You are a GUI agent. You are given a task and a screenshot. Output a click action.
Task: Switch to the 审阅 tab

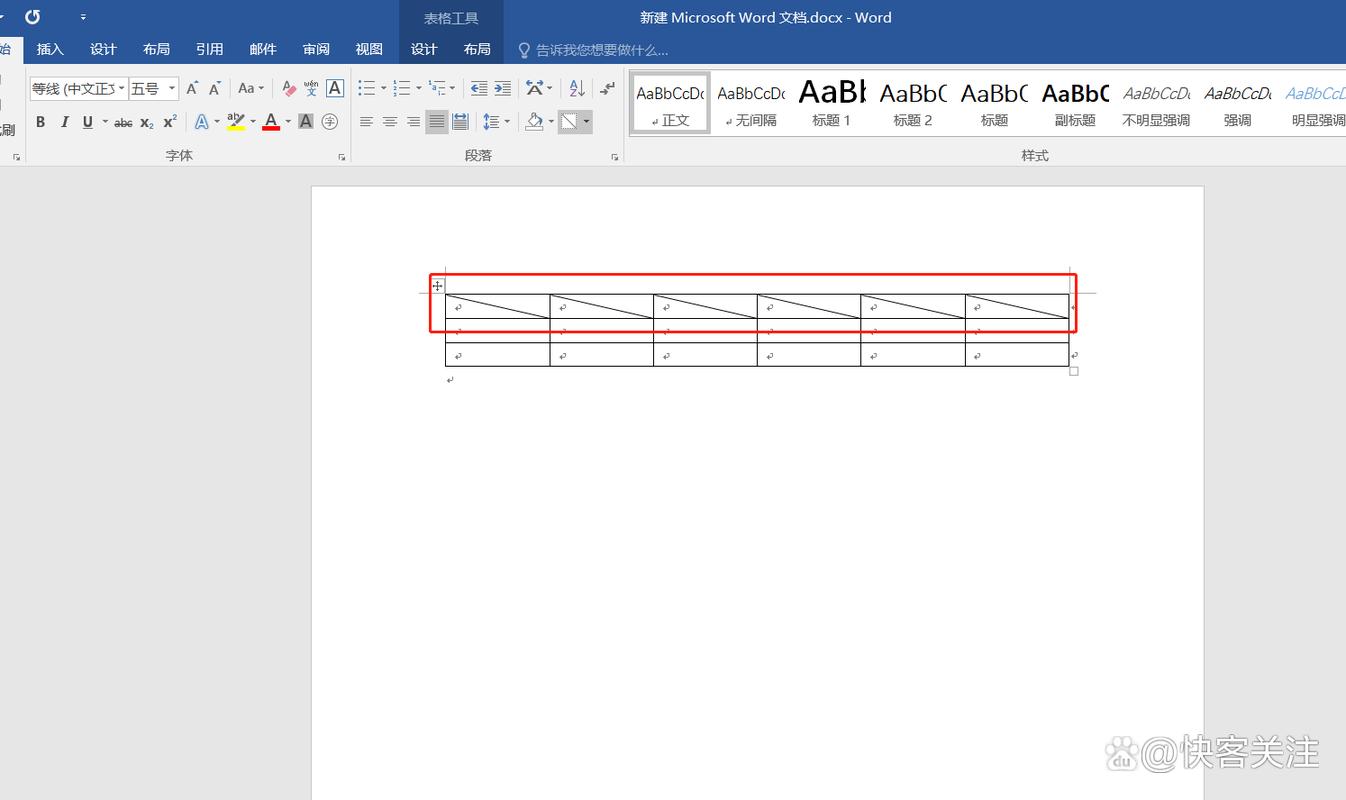(x=316, y=49)
